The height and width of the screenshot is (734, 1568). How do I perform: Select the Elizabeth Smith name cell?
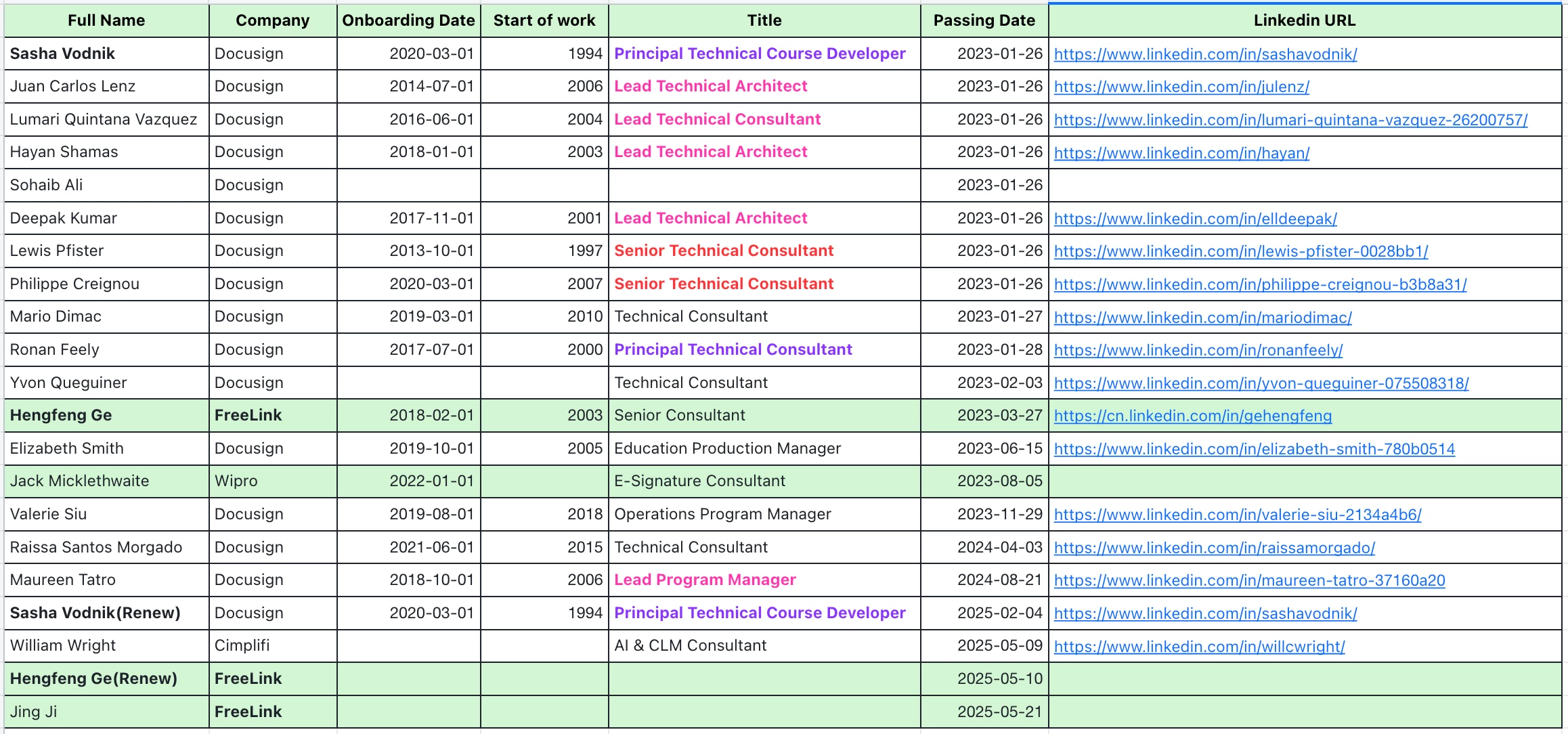pyautogui.click(x=106, y=448)
